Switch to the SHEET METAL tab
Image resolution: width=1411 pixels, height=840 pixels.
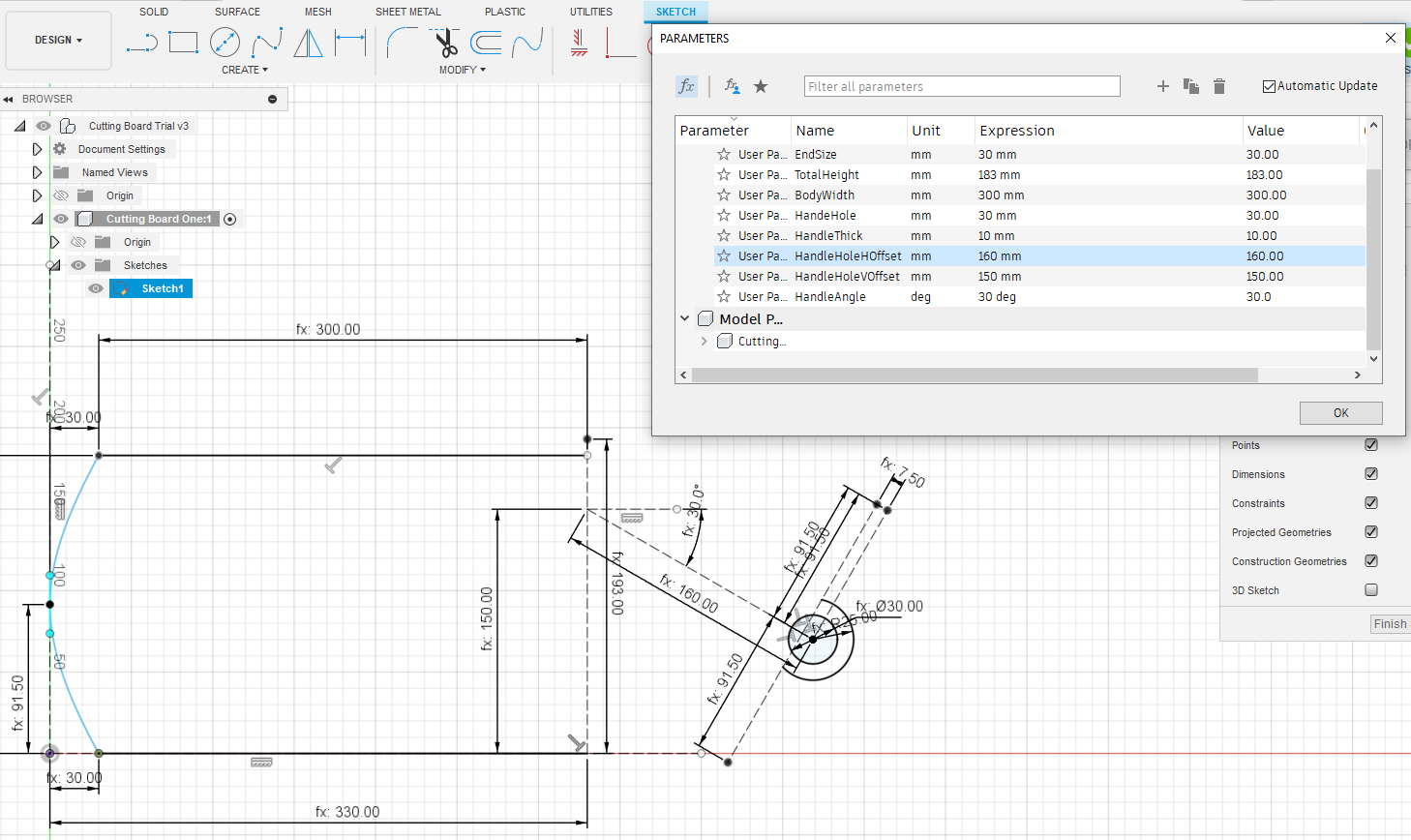(x=408, y=12)
